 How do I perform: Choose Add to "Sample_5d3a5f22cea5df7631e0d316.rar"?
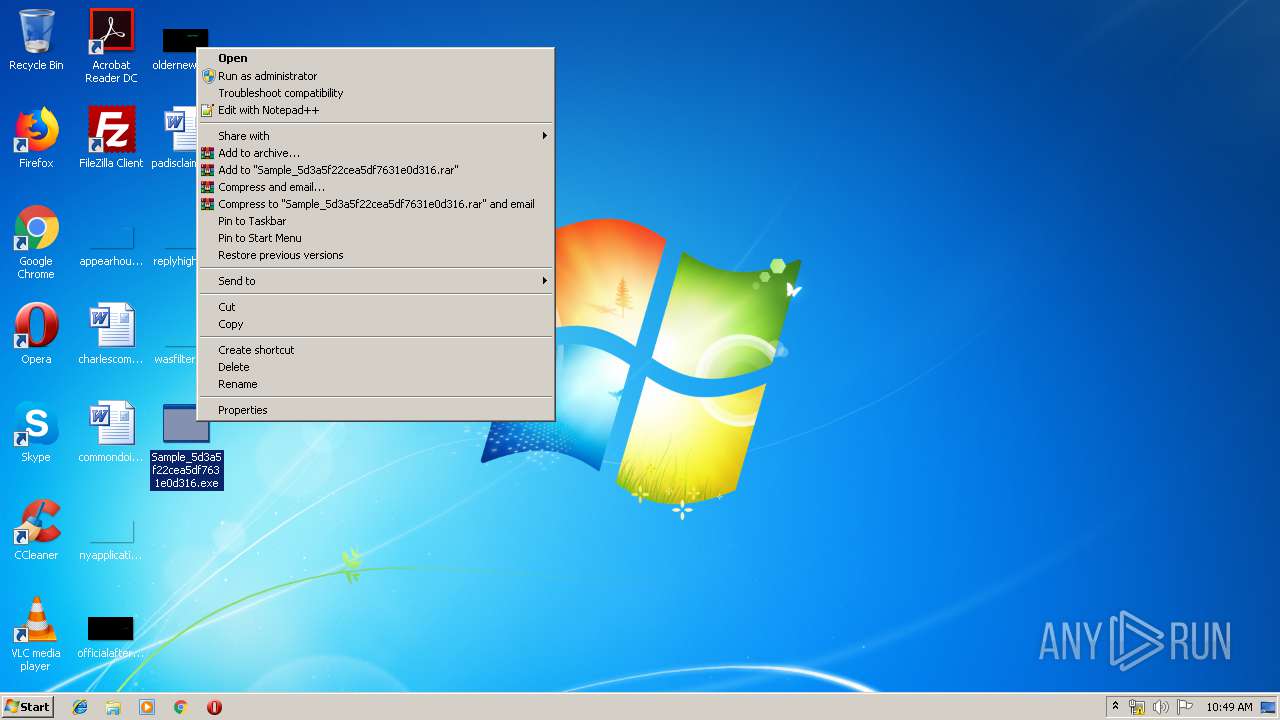pyautogui.click(x=376, y=170)
